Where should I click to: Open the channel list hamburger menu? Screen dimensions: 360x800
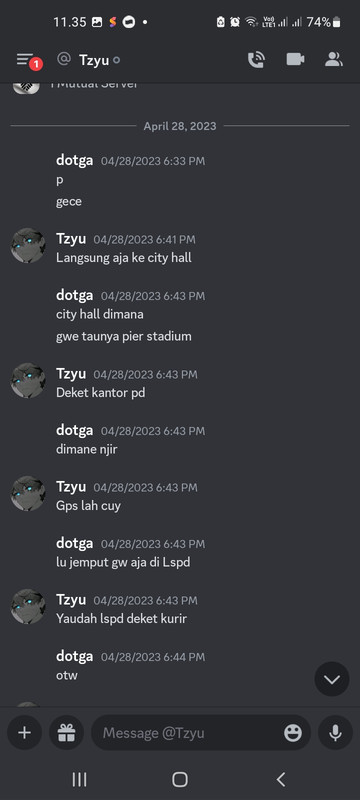coord(25,60)
